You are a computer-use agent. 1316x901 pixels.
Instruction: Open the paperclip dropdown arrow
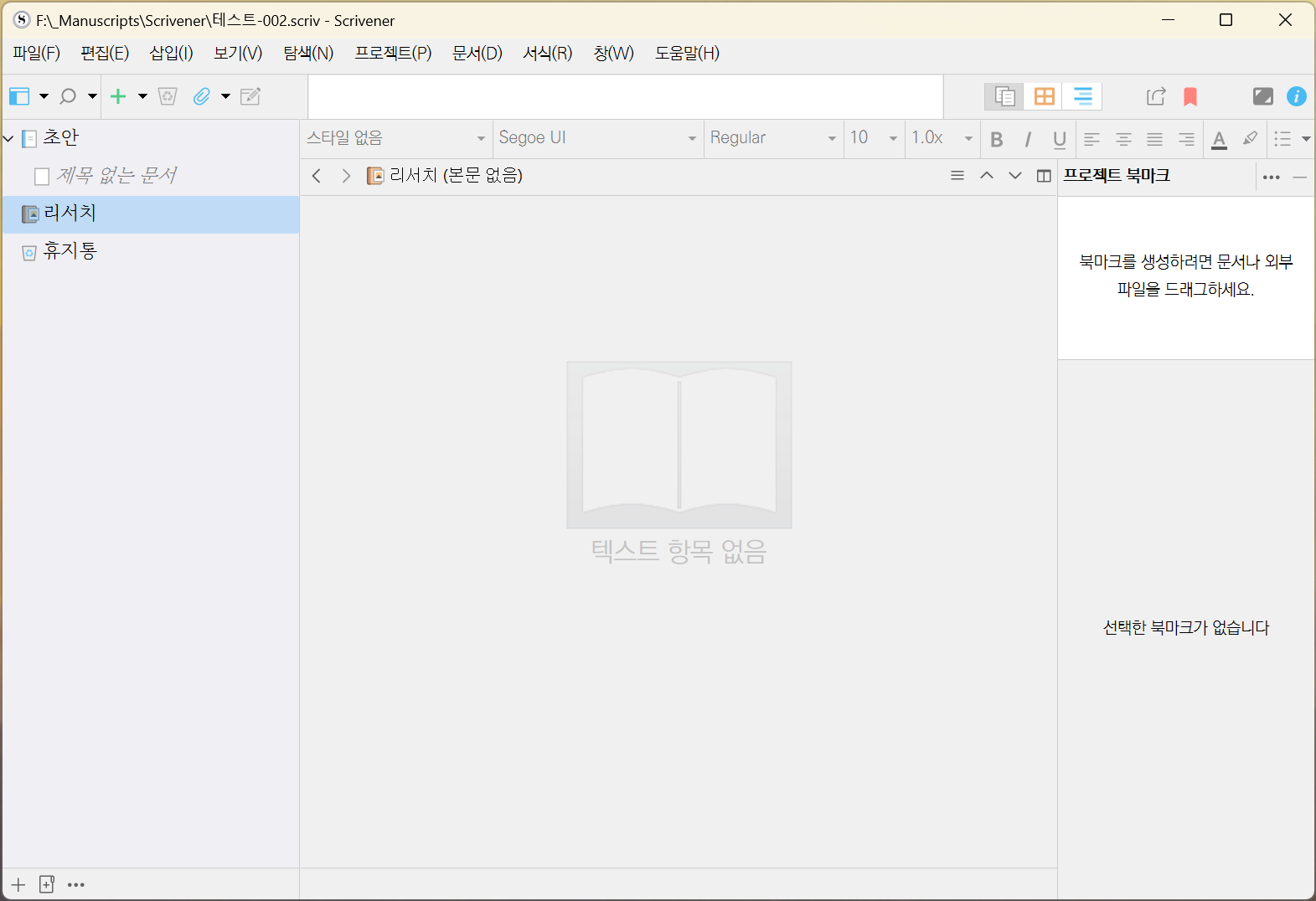coord(225,96)
